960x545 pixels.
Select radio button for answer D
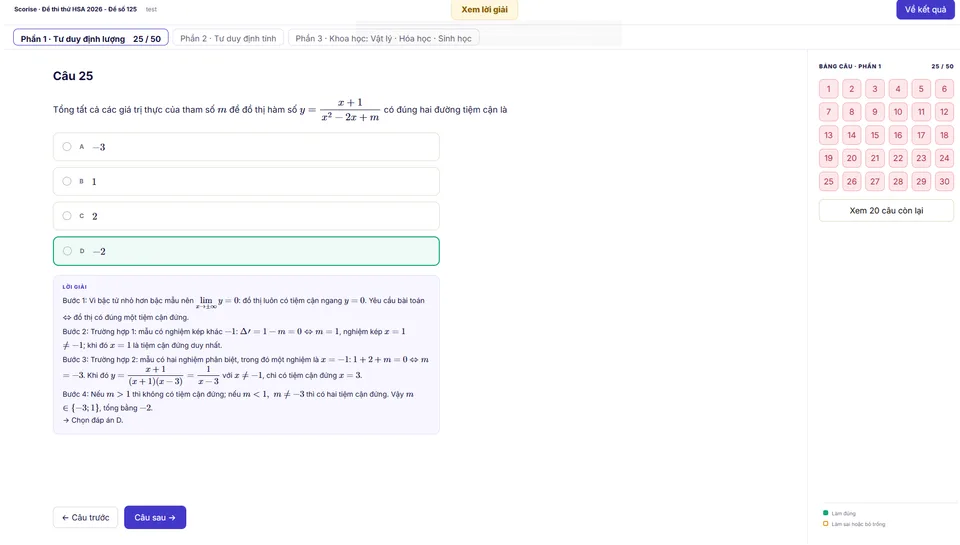pyautogui.click(x=67, y=250)
